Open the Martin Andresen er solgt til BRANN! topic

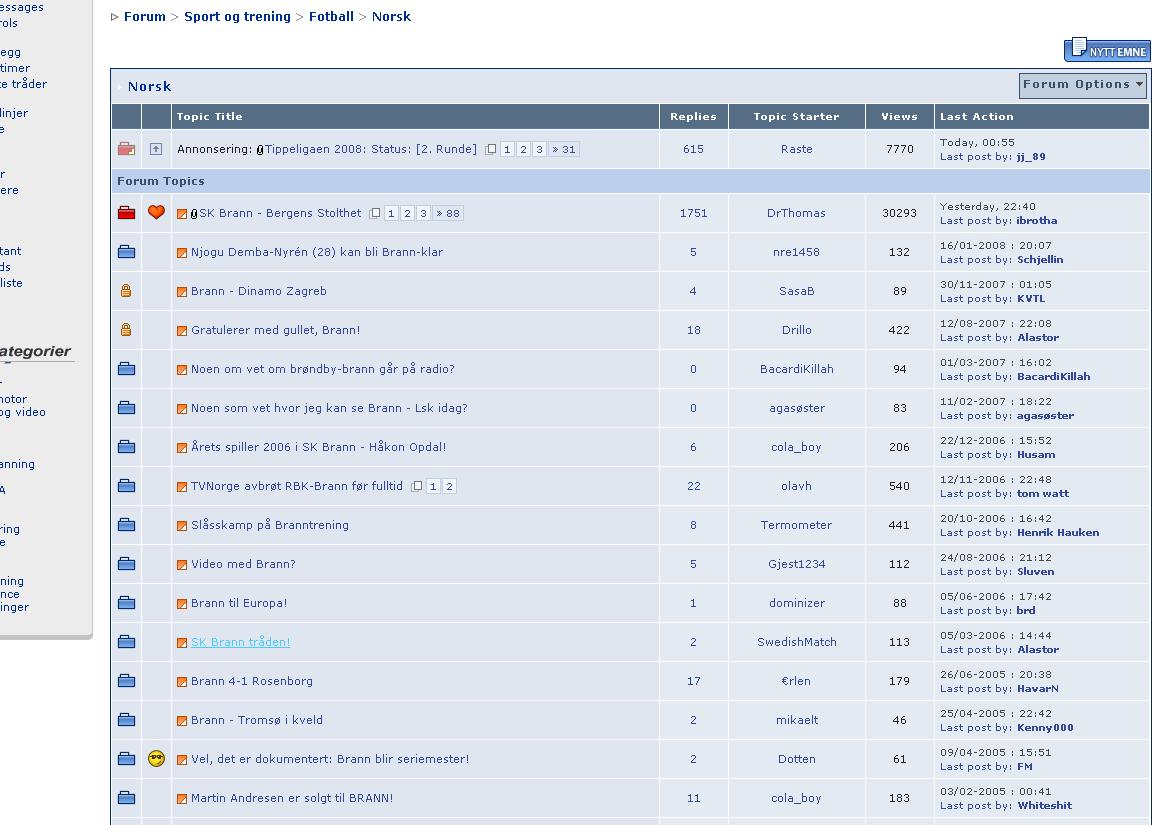[292, 798]
